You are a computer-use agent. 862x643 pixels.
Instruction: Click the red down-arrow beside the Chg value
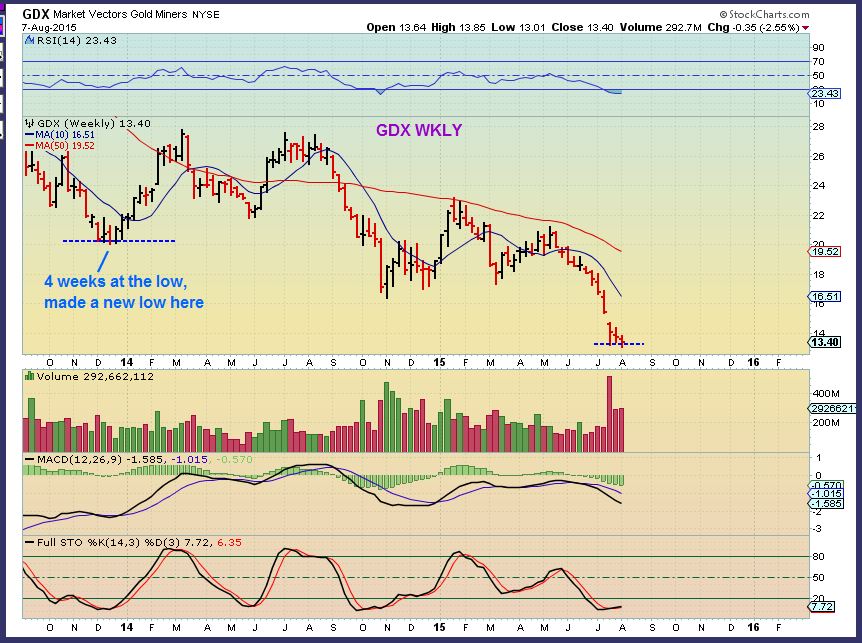[x=805, y=27]
